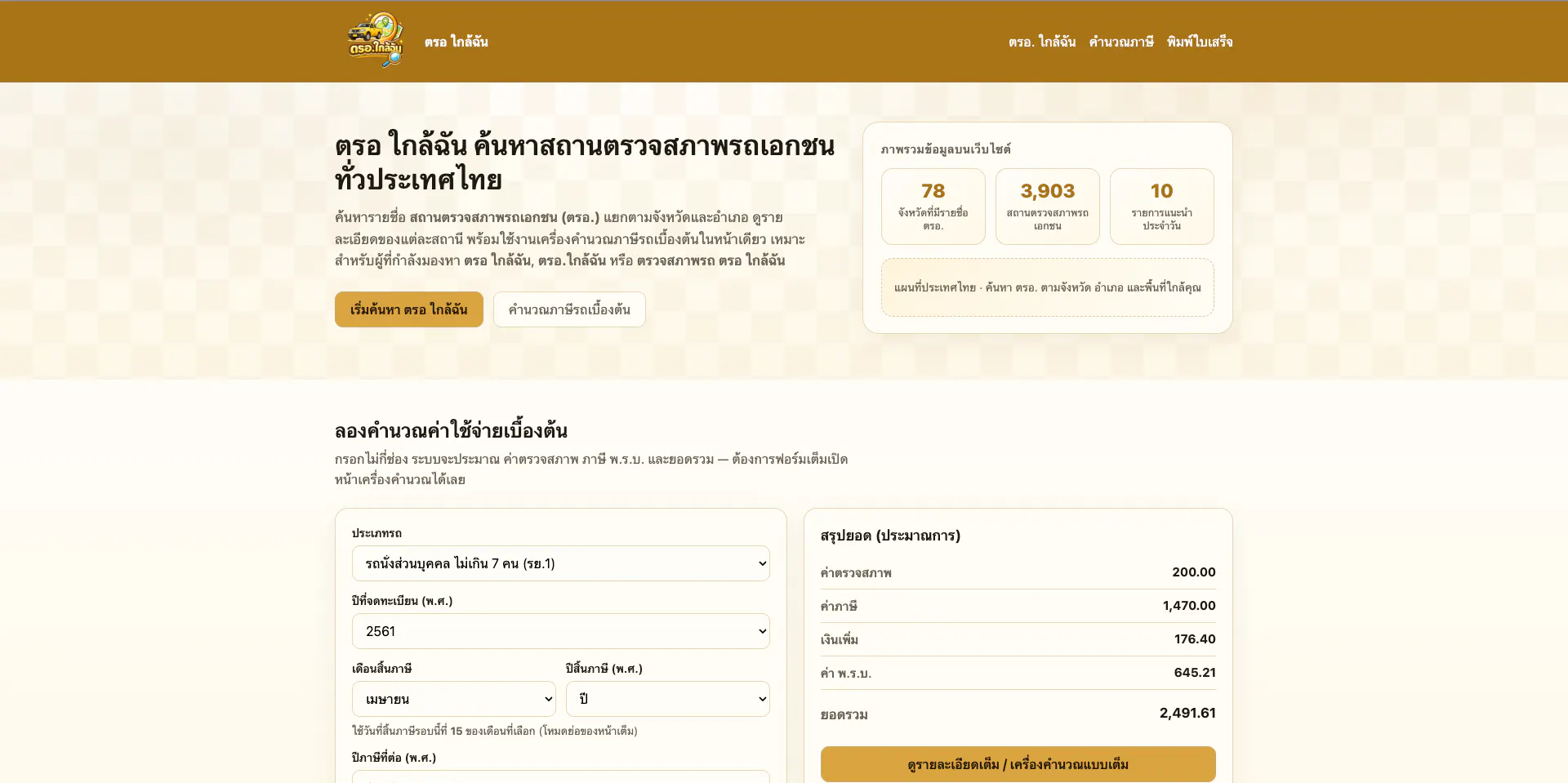
Task: Open the คำนวณภาษี navigation menu item
Action: click(x=1121, y=42)
